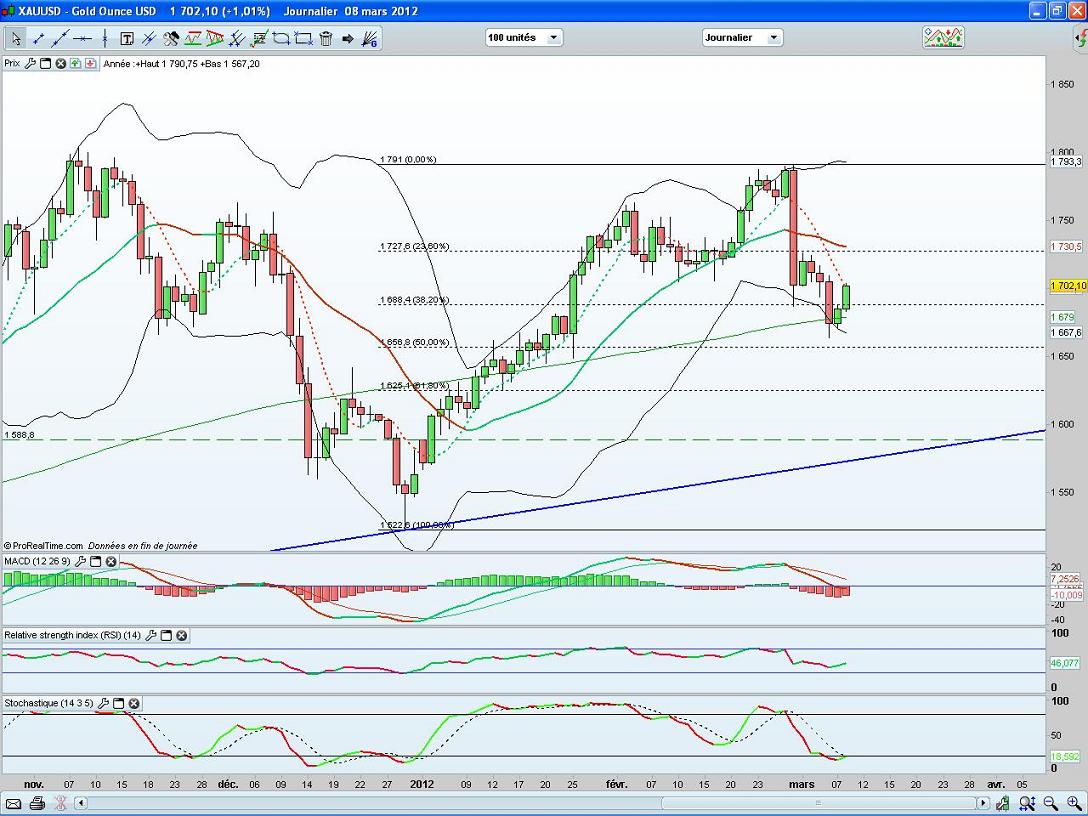Select the support resistance channel tool
1088x816 pixels.
(x=193, y=39)
